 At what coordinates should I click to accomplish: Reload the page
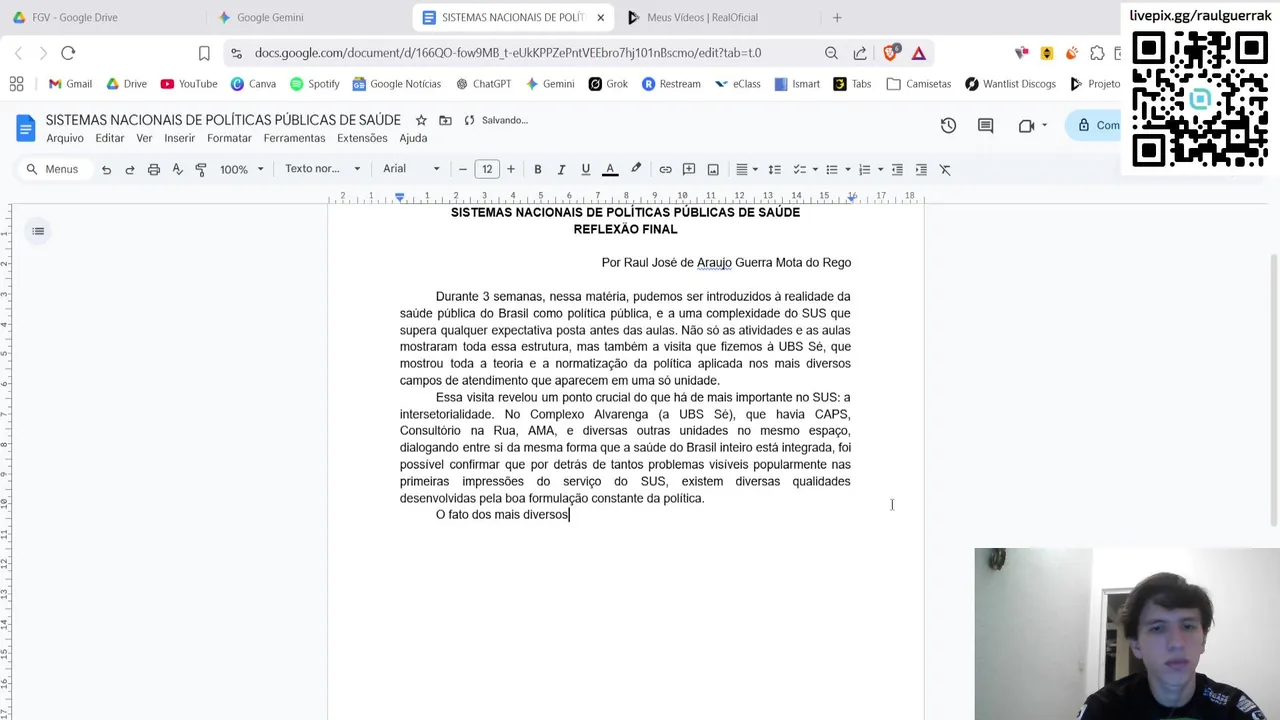[x=68, y=53]
